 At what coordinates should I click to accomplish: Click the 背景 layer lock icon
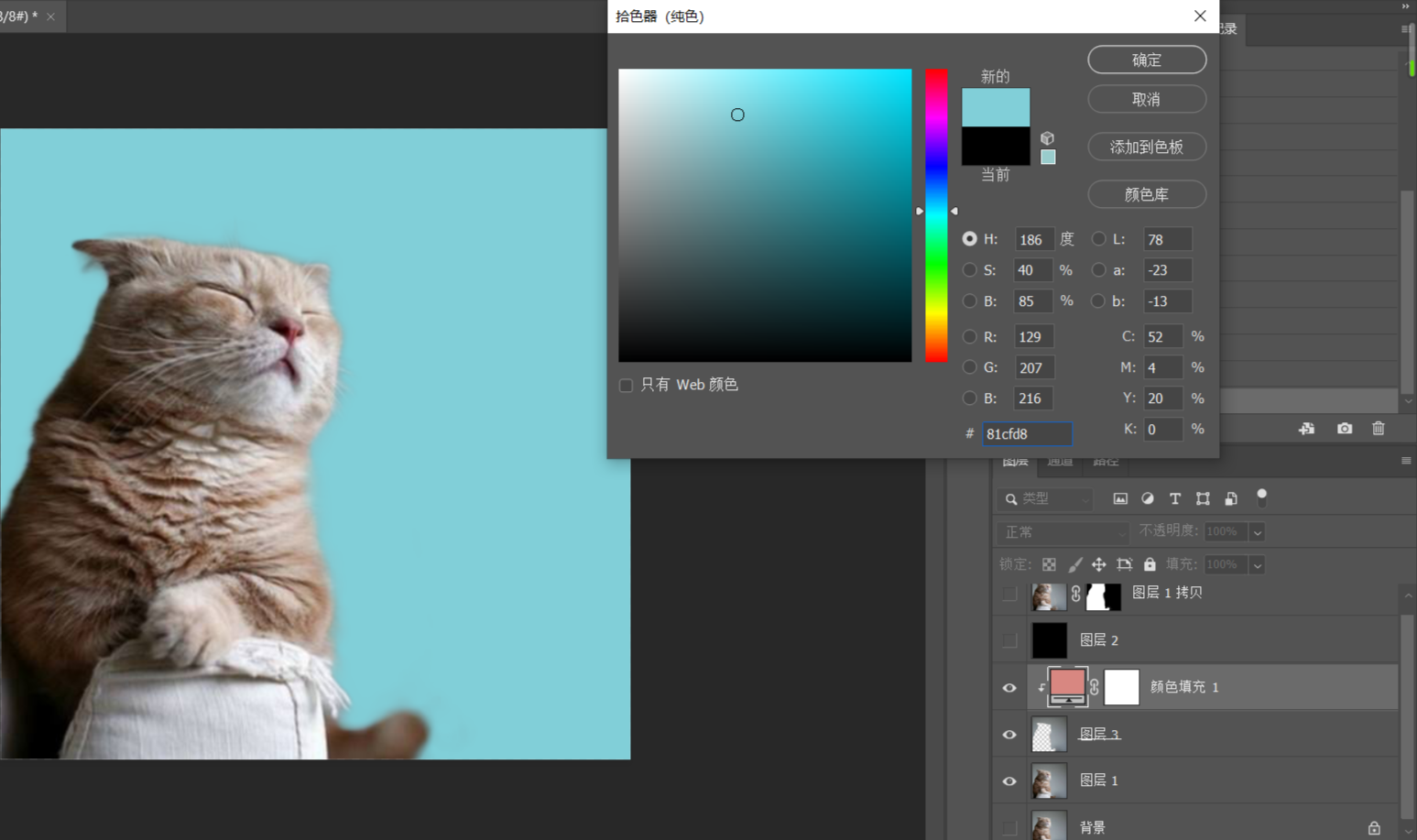1374,827
